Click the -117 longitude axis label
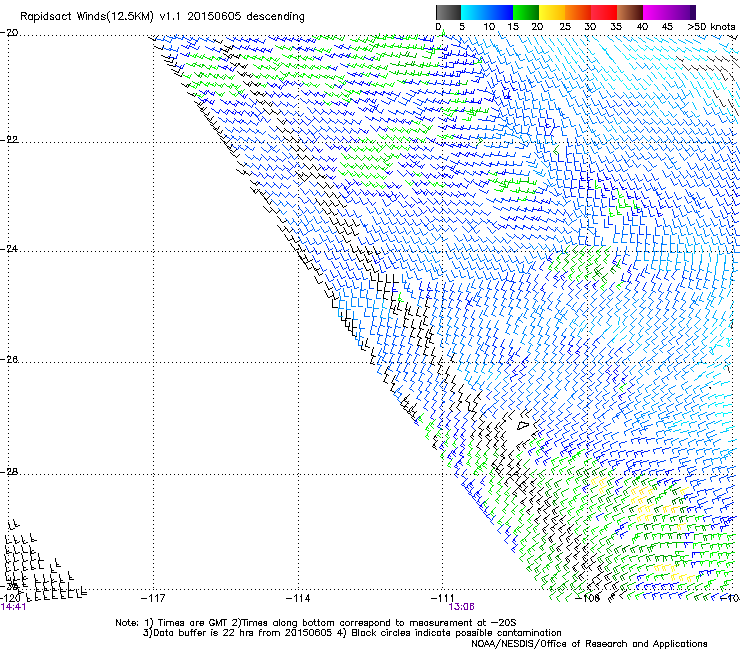The width and height of the screenshot is (740, 650). pos(153,598)
